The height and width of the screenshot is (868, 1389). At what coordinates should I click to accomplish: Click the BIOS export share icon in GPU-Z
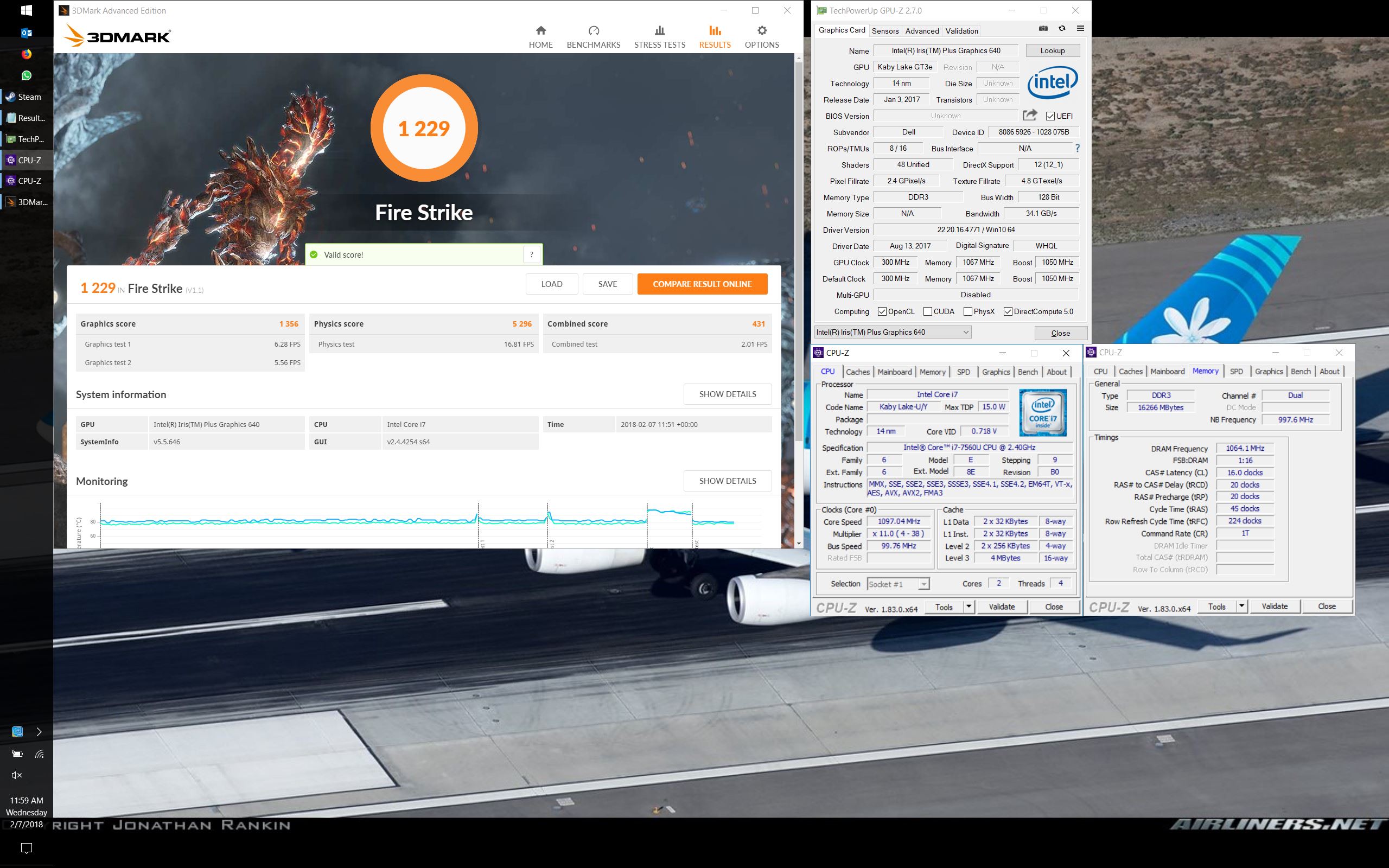pos(1030,116)
